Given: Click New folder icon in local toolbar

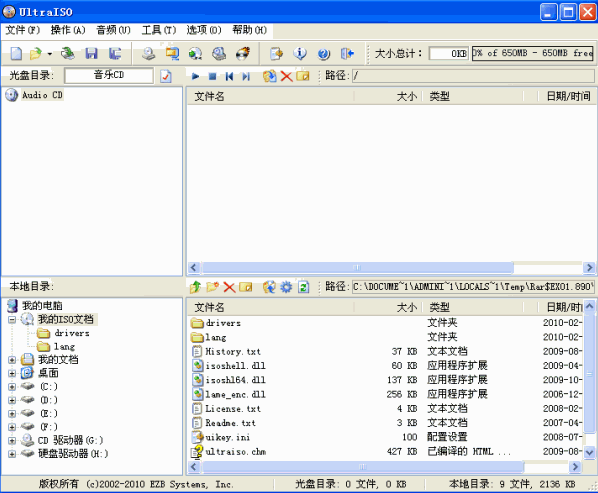Looking at the screenshot, I should [212, 287].
